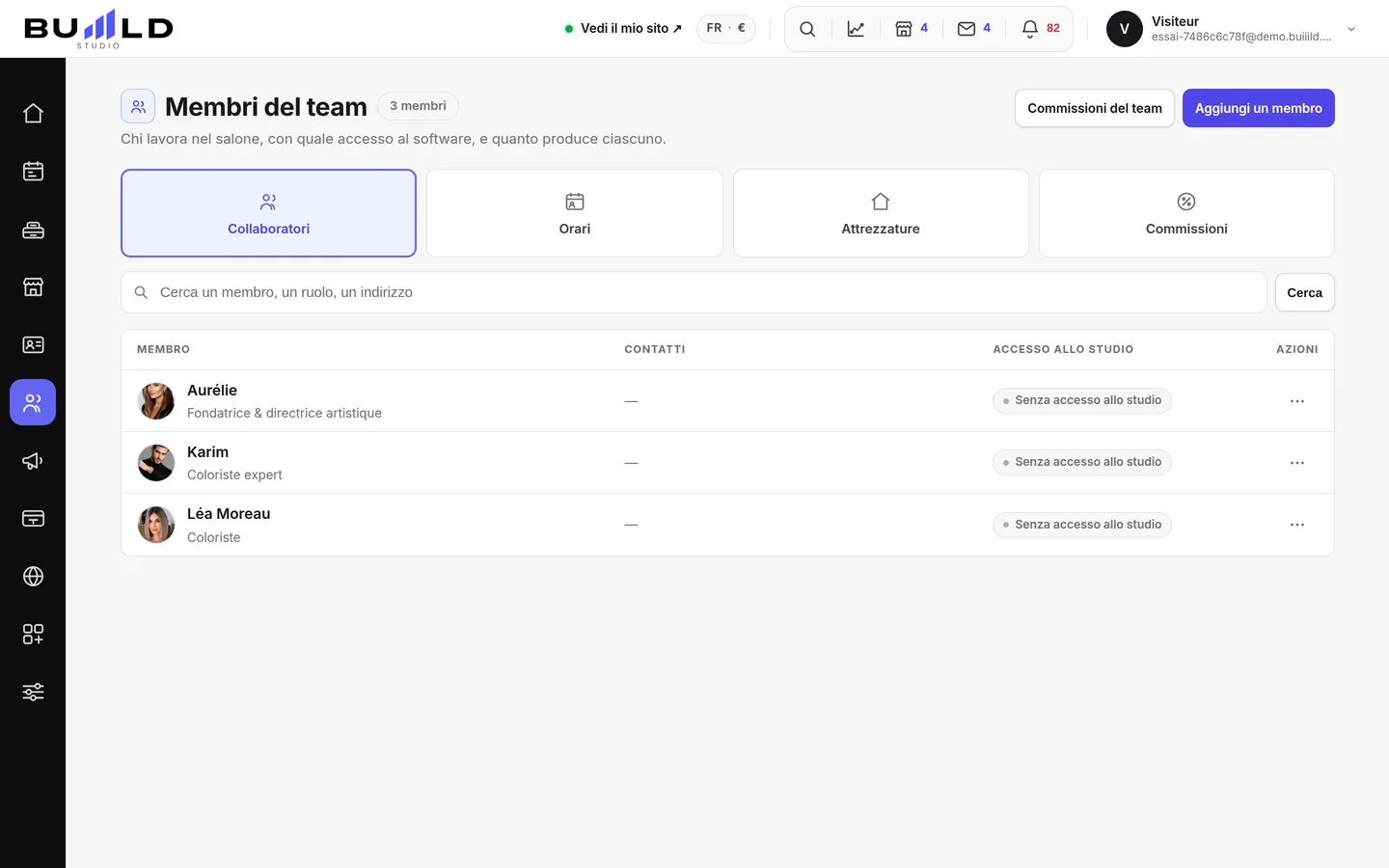Open the globe website sidebar icon
This screenshot has width=1389, height=868.
[33, 576]
